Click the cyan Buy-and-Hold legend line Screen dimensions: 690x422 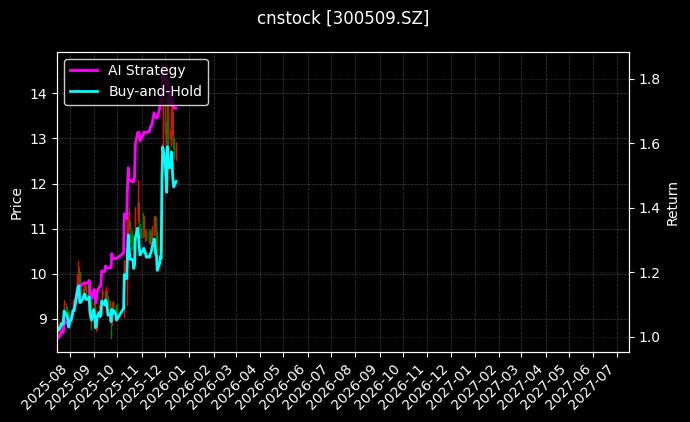(x=84, y=92)
